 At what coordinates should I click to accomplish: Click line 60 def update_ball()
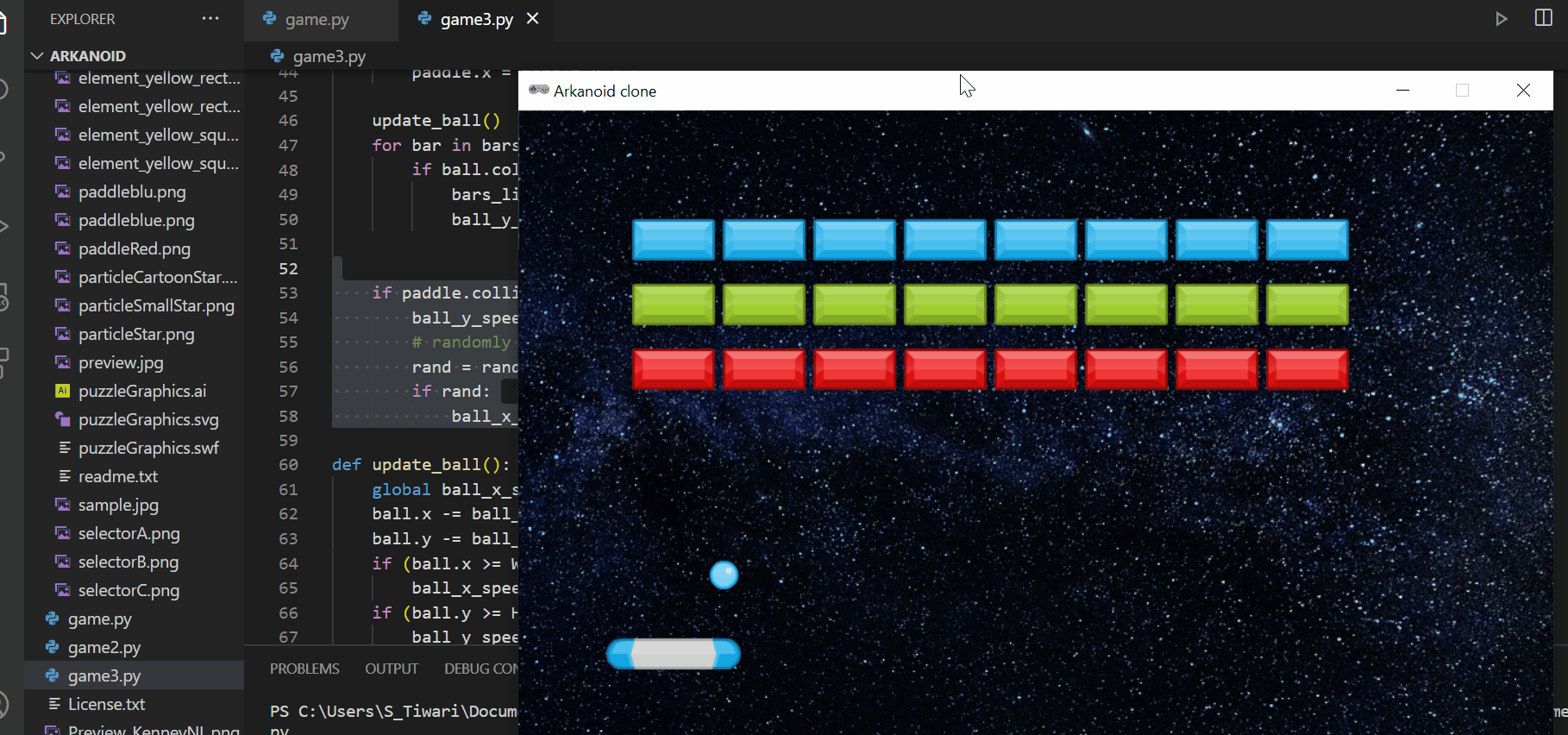click(421, 465)
